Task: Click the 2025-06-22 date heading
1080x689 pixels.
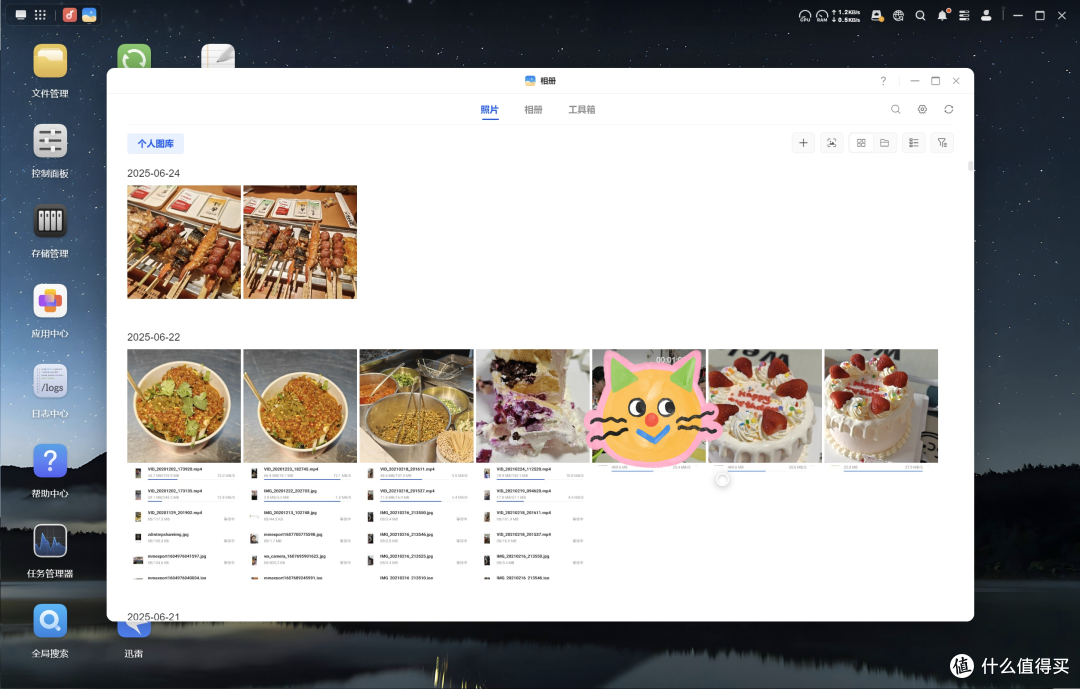Action: [x=154, y=337]
